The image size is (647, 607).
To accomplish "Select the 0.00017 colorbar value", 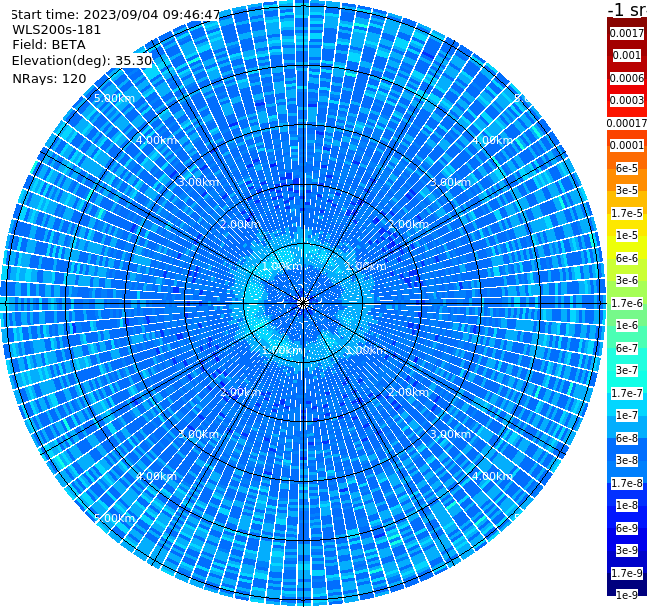I will pos(627,123).
